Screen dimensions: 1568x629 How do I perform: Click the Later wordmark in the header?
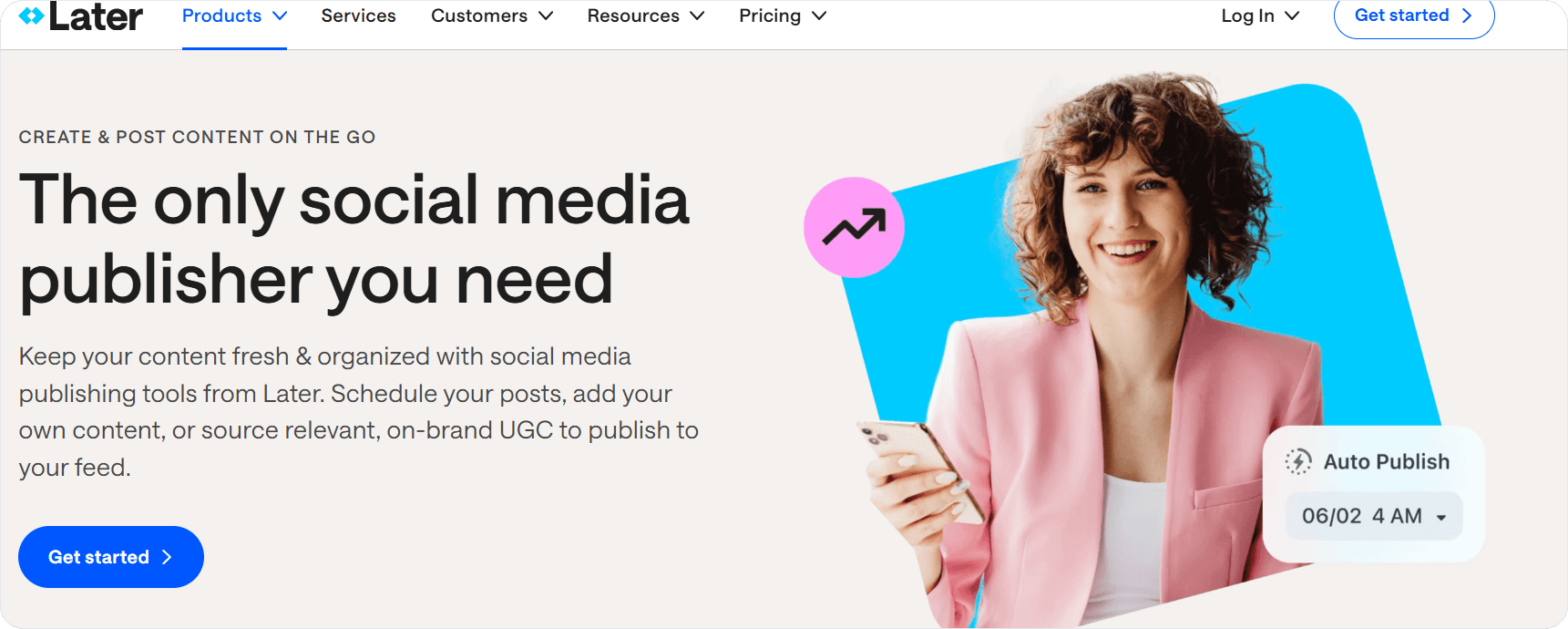pyautogui.click(x=96, y=16)
